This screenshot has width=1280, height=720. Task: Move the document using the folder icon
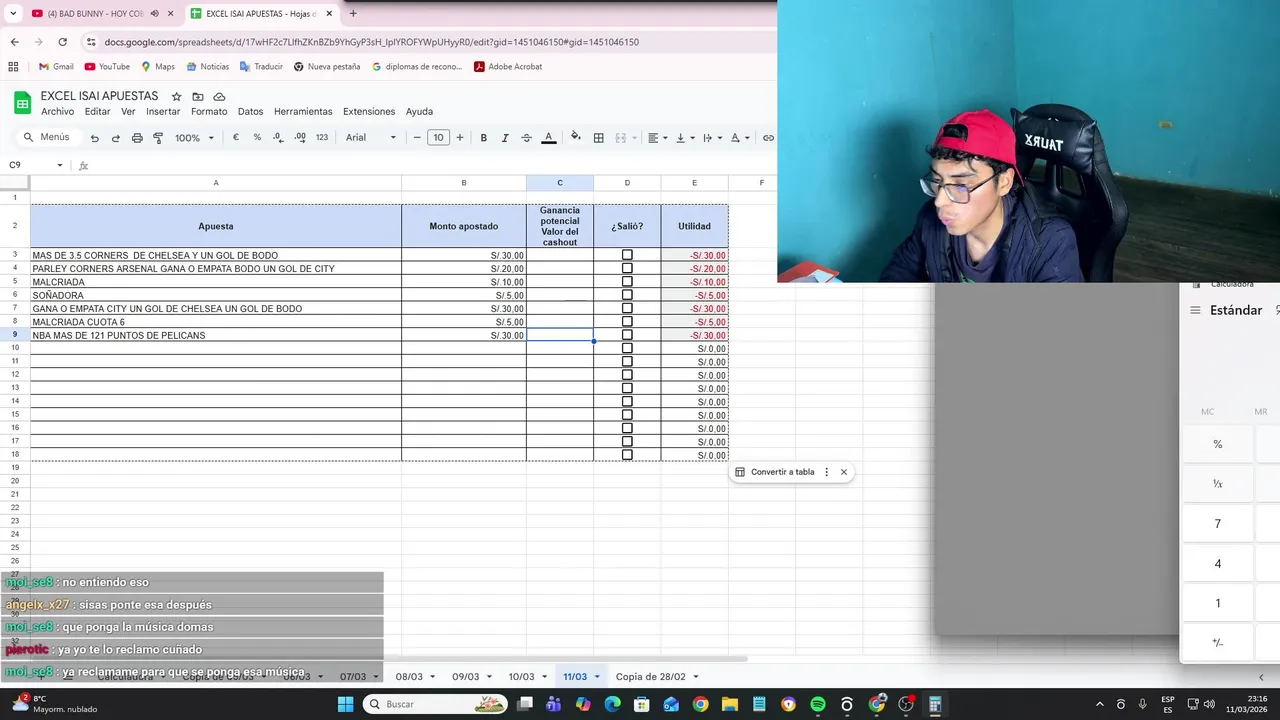click(198, 96)
